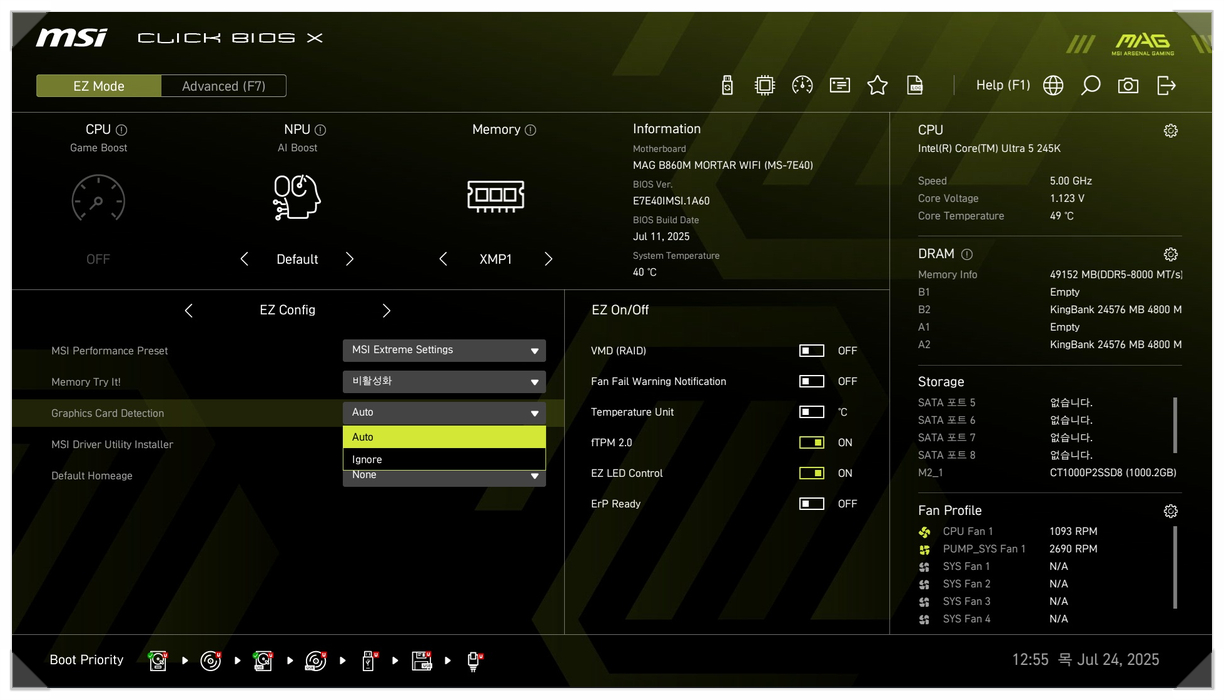Click next arrow beside XMP1 memory profile
The width and height of the screenshot is (1224, 700).
tap(548, 259)
